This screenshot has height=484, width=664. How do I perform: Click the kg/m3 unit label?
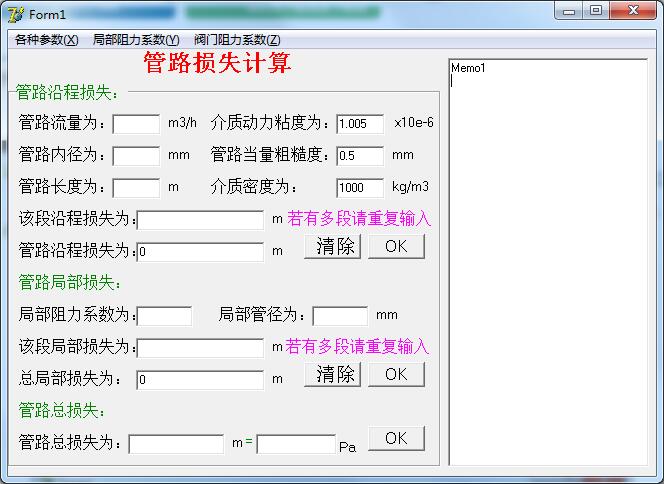tap(410, 187)
